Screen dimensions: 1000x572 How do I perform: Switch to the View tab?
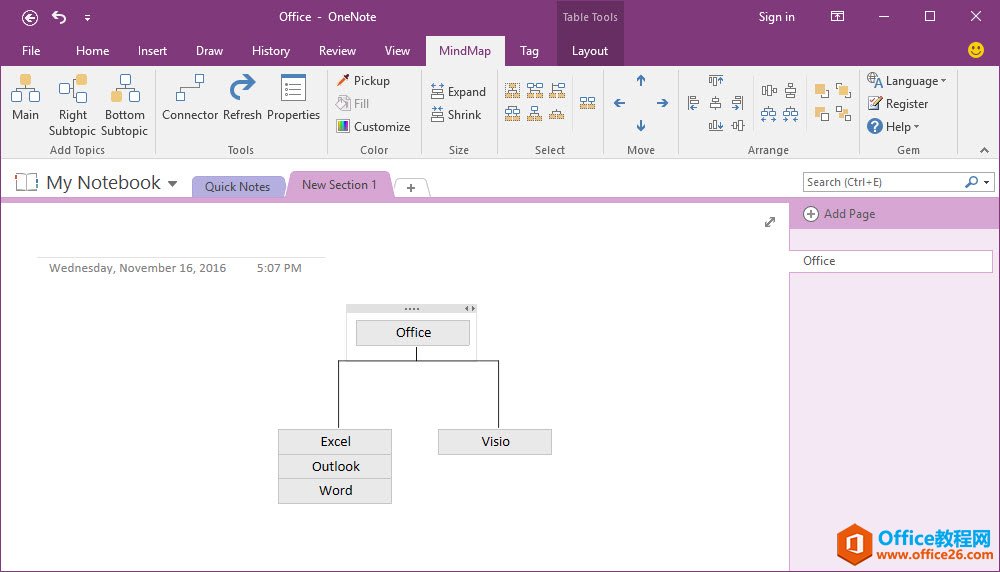(x=397, y=50)
